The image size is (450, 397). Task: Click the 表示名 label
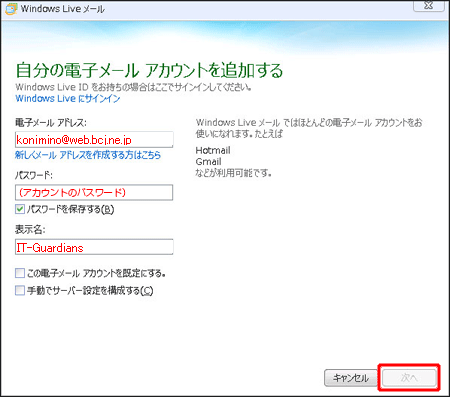pyautogui.click(x=30, y=229)
